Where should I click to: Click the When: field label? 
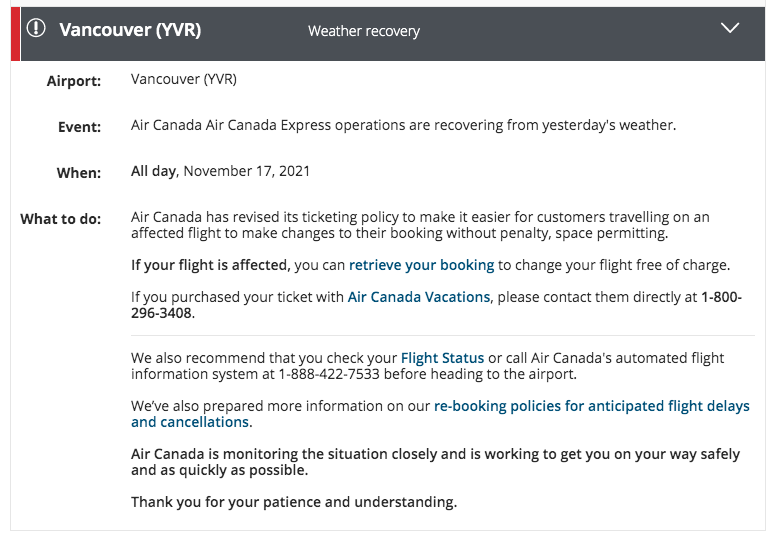(79, 173)
